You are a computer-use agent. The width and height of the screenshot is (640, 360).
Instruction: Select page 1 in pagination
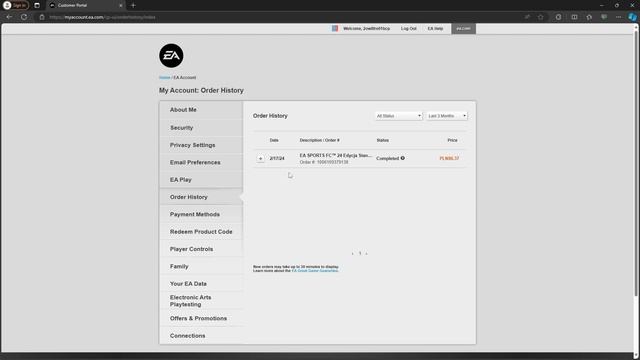(360, 253)
